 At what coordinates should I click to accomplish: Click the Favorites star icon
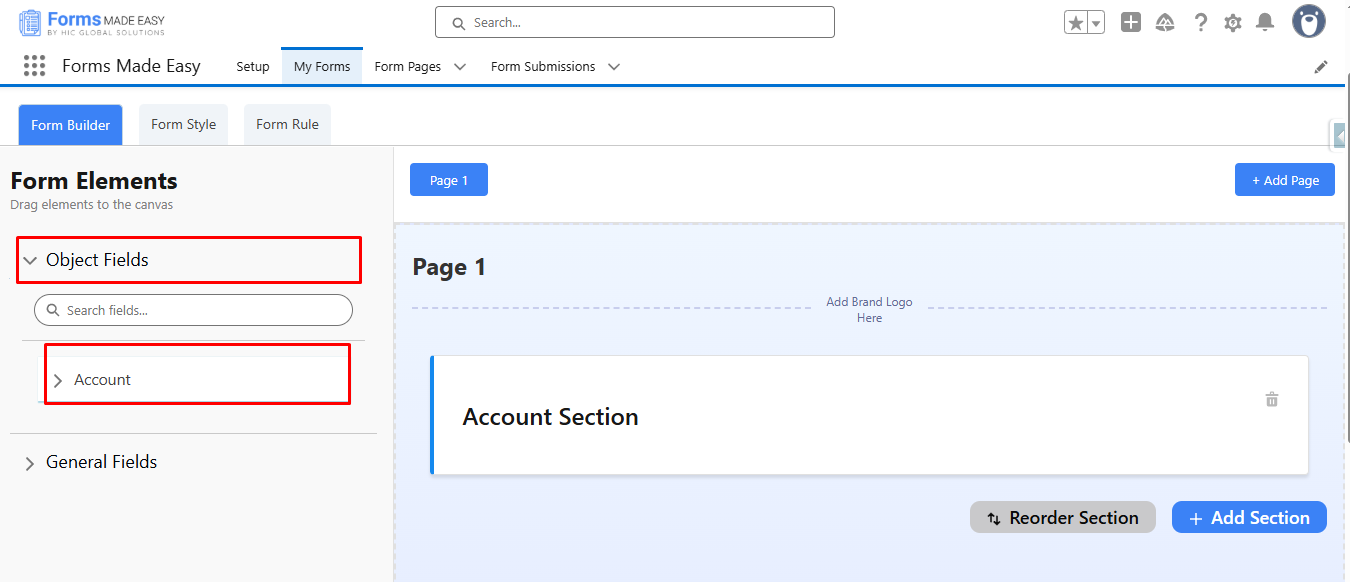[x=1076, y=23]
